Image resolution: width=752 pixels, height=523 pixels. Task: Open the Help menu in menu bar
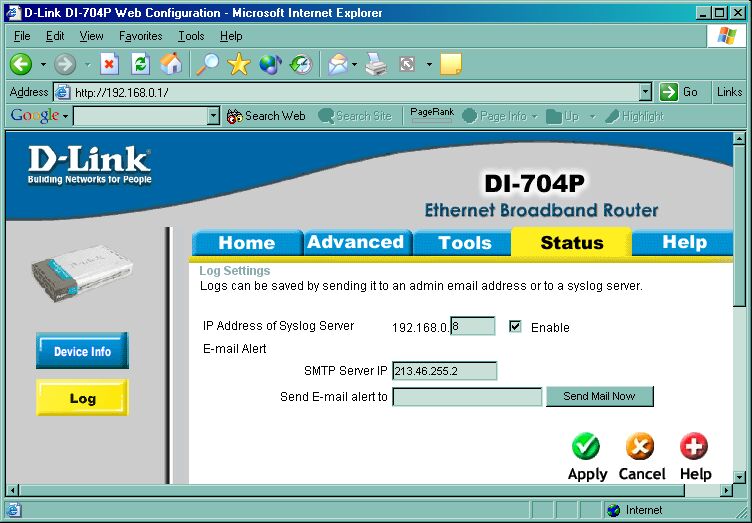(231, 36)
